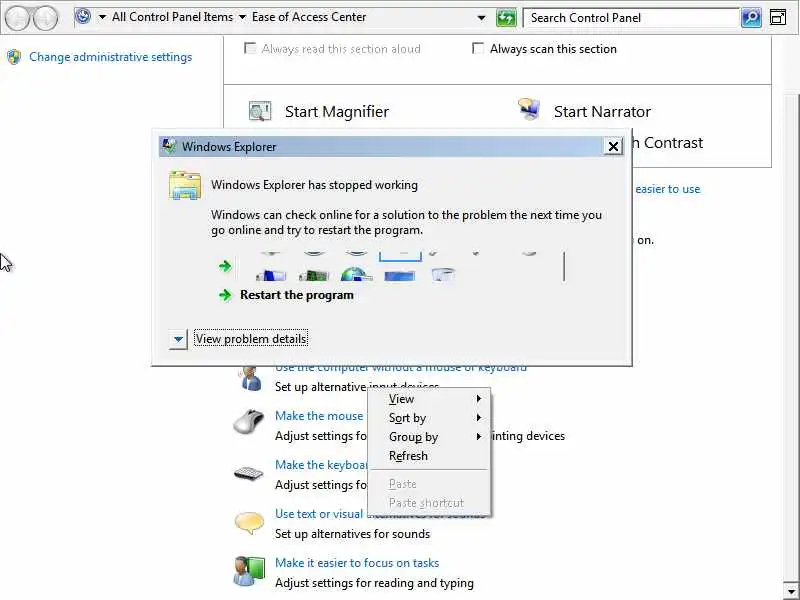Click the Forward navigation arrow button
The image size is (800, 600).
(45, 18)
